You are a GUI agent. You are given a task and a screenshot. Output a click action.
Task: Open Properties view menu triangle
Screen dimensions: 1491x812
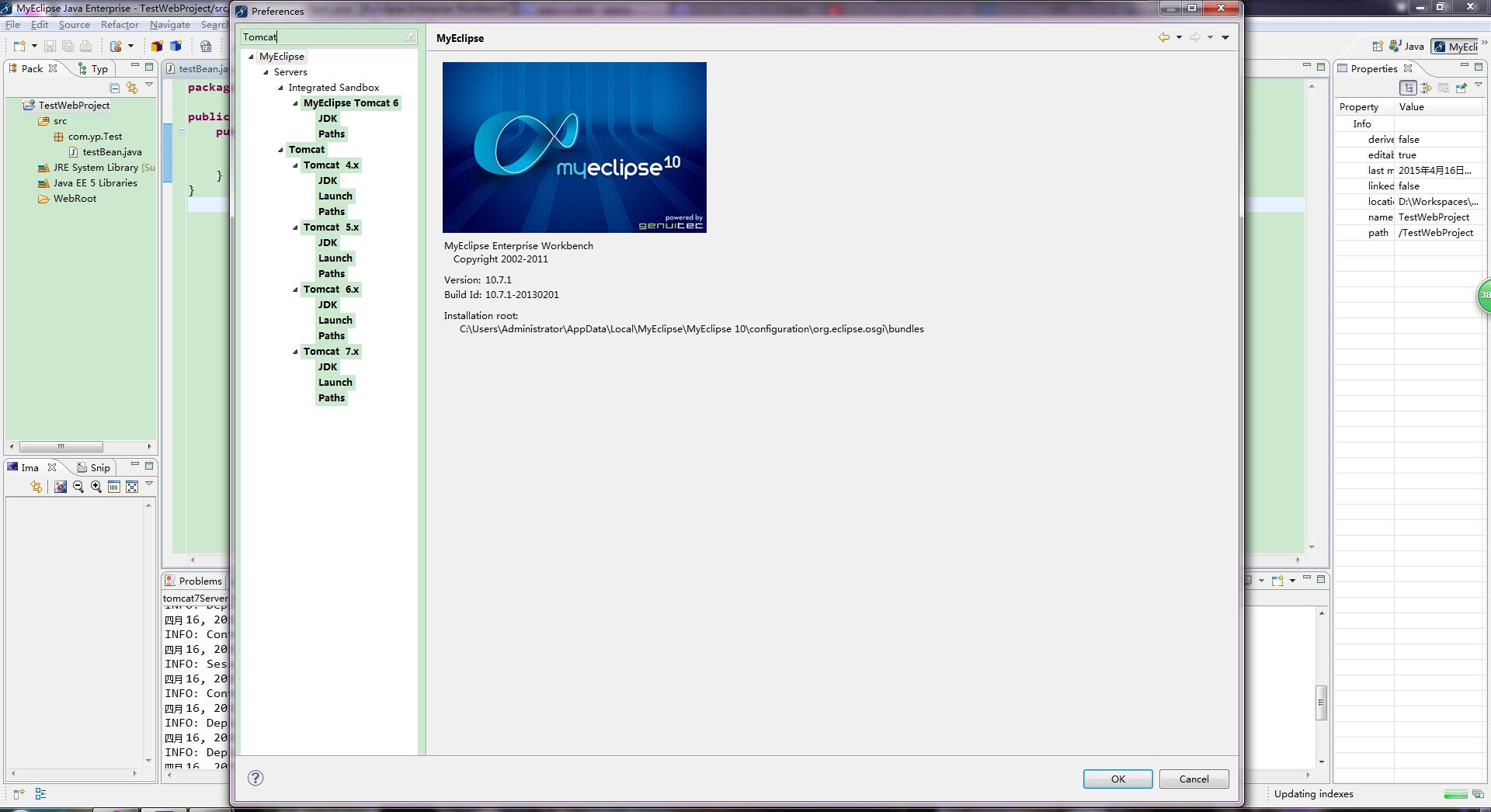[x=1479, y=85]
